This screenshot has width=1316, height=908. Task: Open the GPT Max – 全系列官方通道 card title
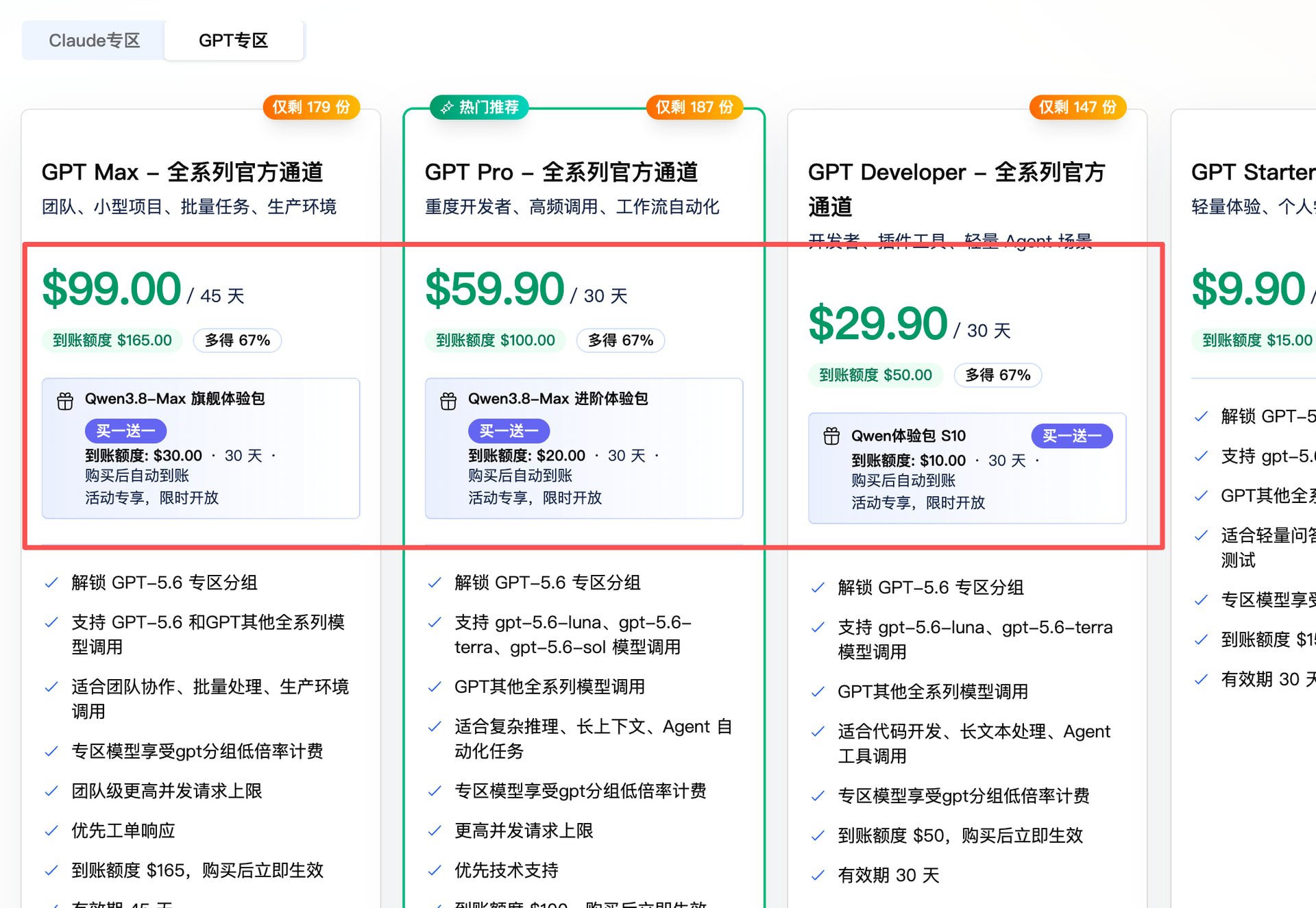pos(182,172)
